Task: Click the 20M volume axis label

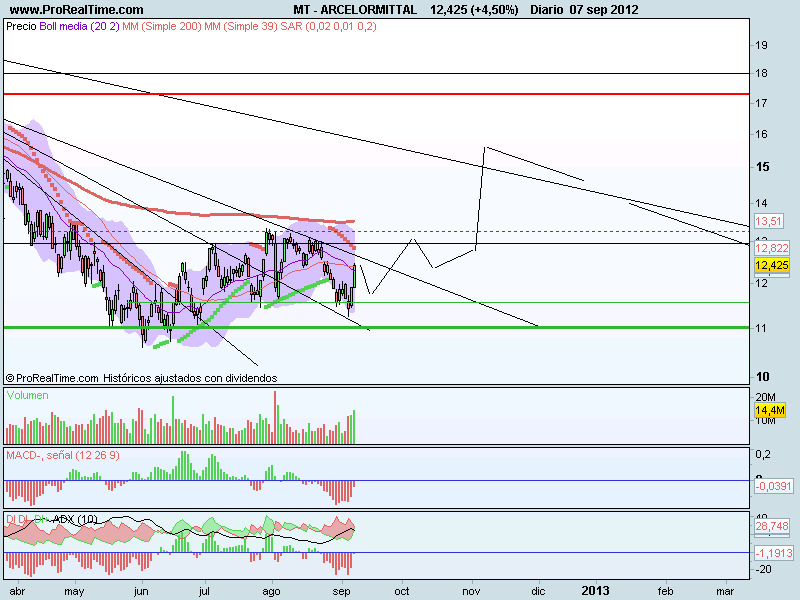Action: point(765,397)
